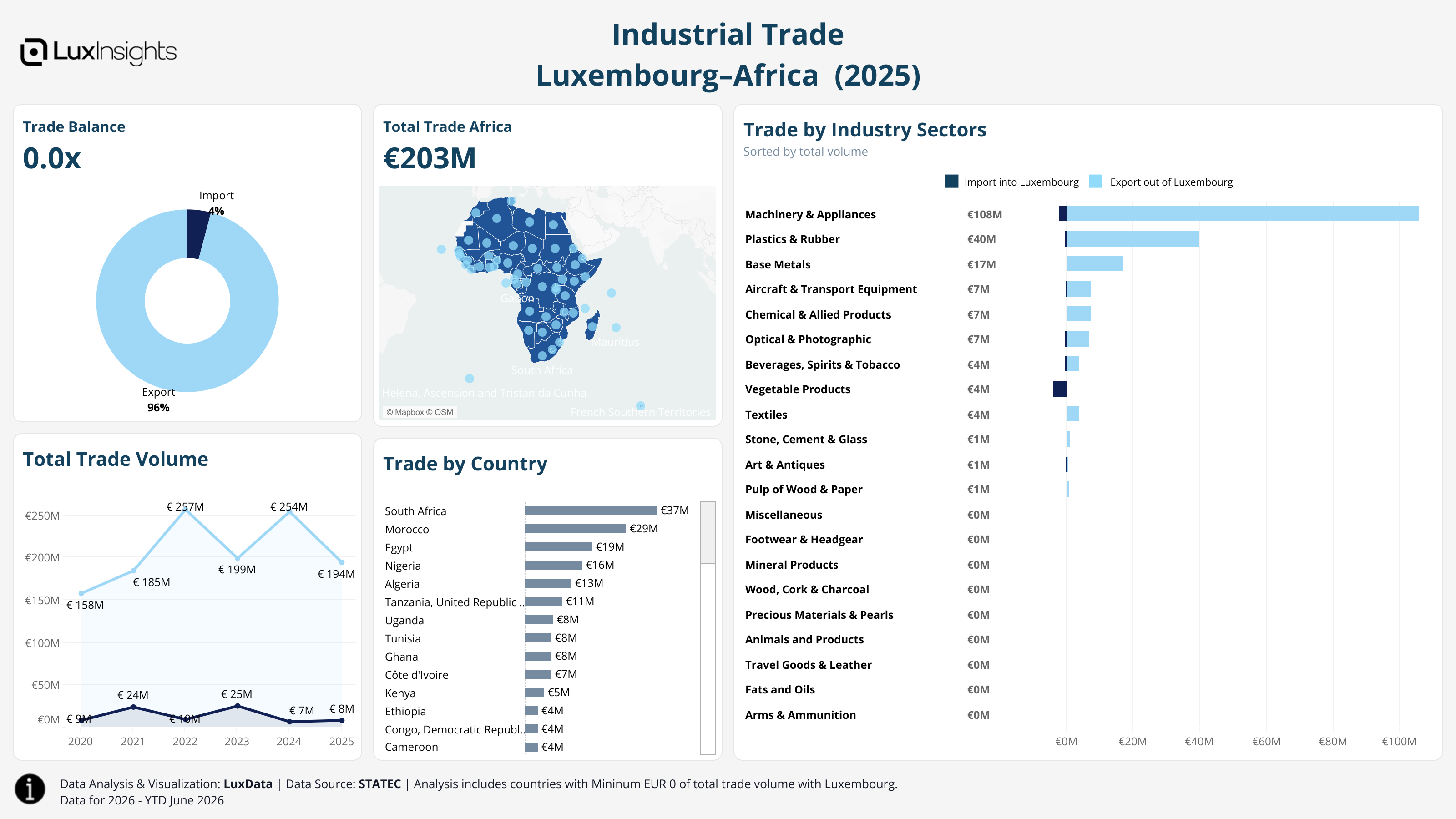This screenshot has height=819, width=1456.
Task: Click the Tunisia row label
Action: pyautogui.click(x=402, y=638)
